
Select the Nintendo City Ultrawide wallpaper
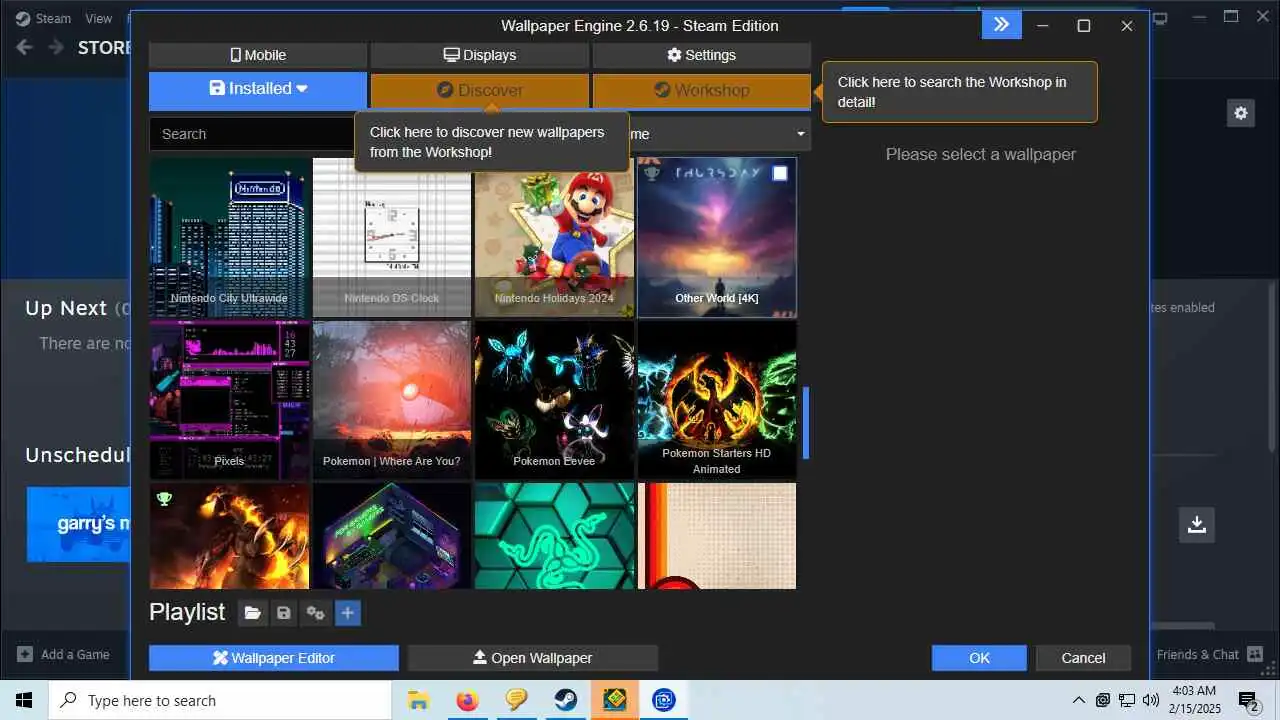click(229, 237)
